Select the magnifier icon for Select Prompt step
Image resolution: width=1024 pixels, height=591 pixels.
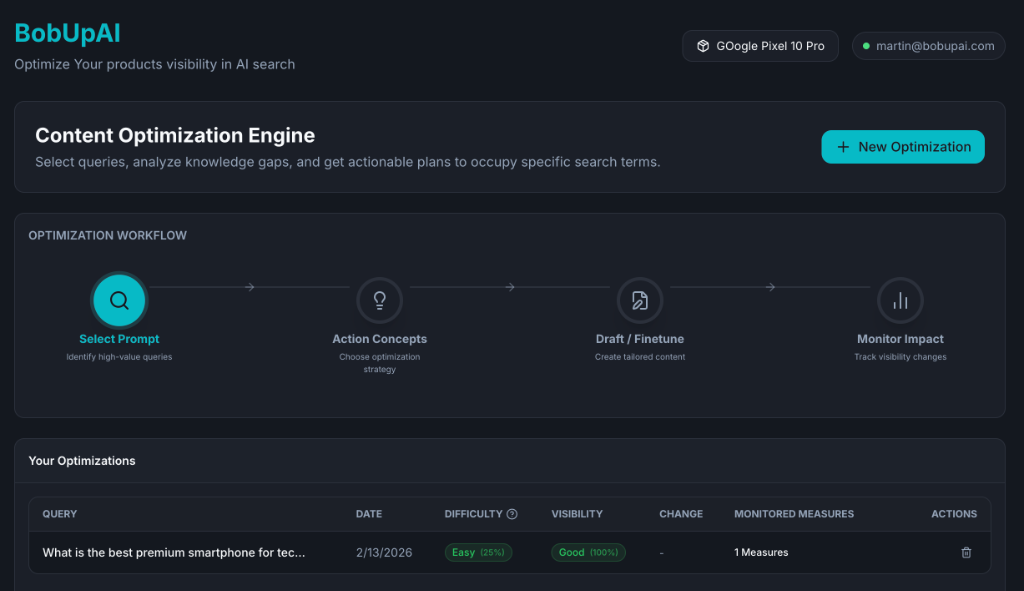pos(119,299)
